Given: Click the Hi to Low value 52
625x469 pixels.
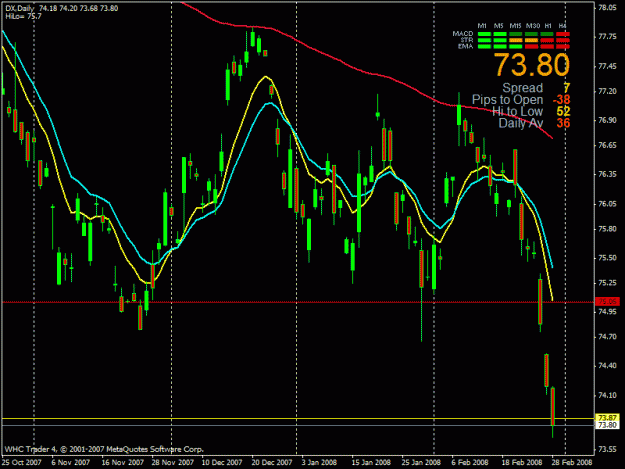Looking at the screenshot, I should coord(564,112).
